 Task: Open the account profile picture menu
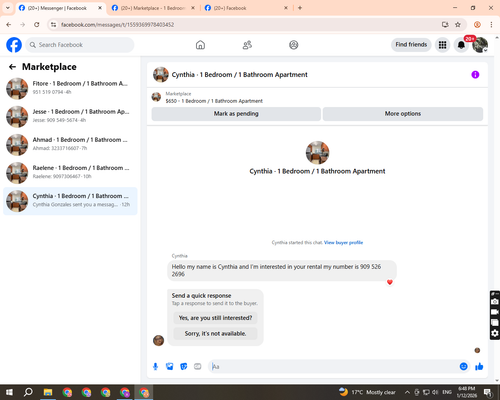480,45
